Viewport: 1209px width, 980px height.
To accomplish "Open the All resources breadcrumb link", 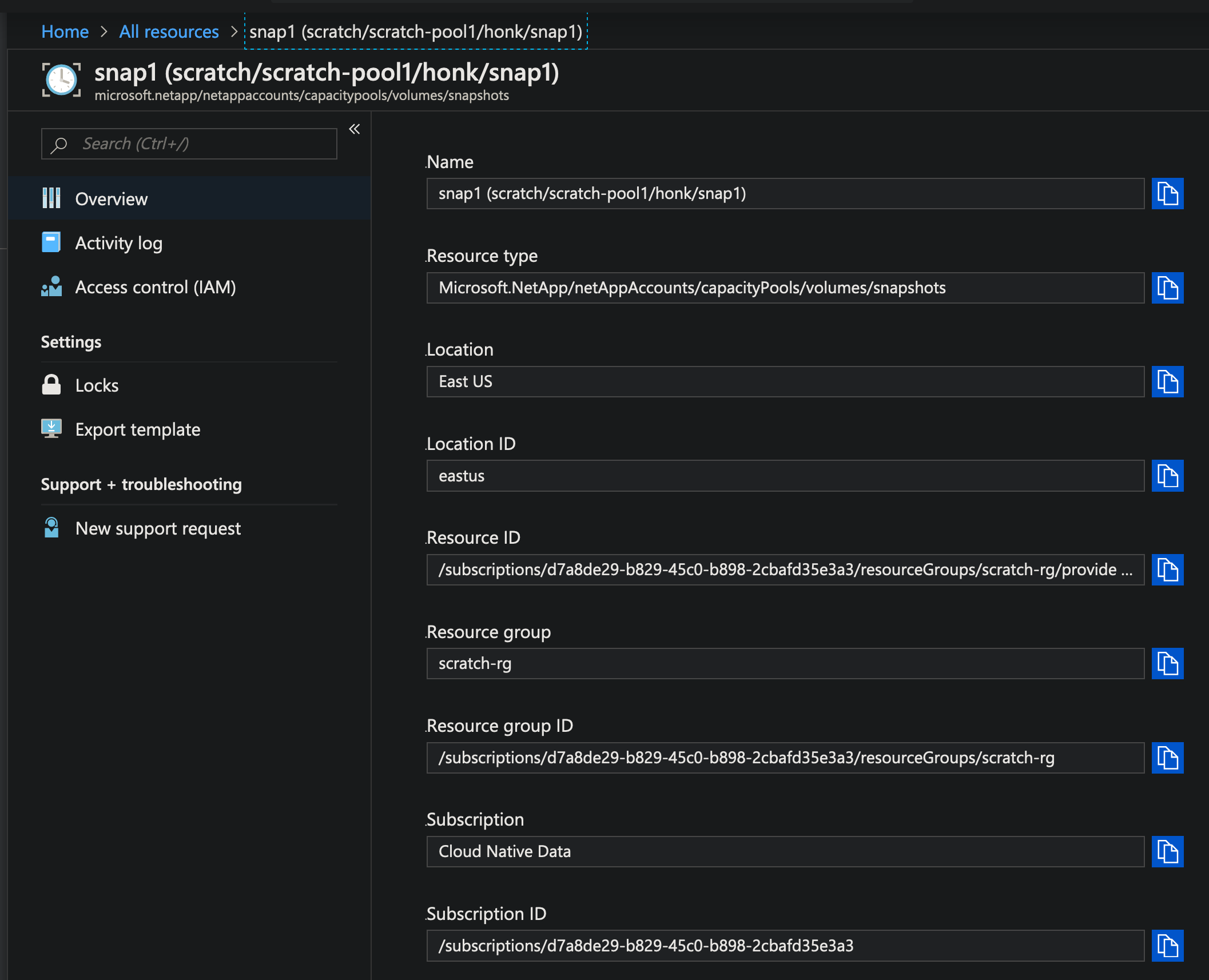I will (169, 31).
